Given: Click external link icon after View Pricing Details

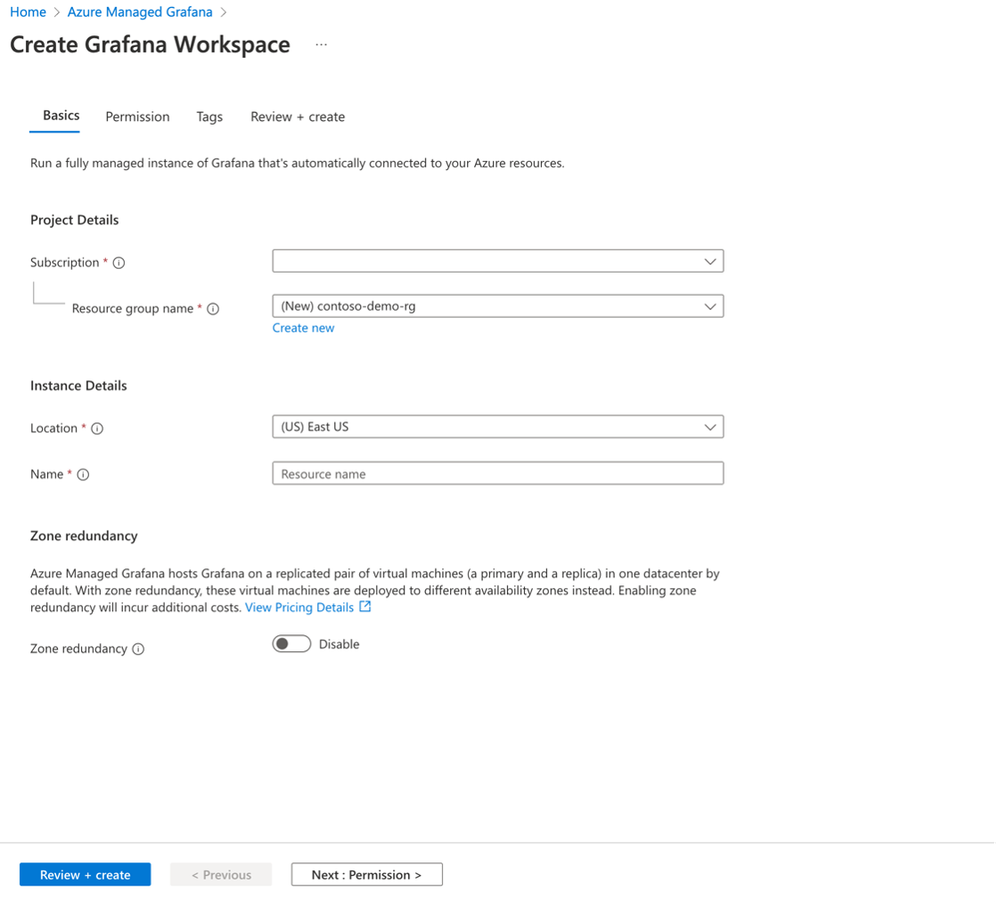Looking at the screenshot, I should point(365,607).
